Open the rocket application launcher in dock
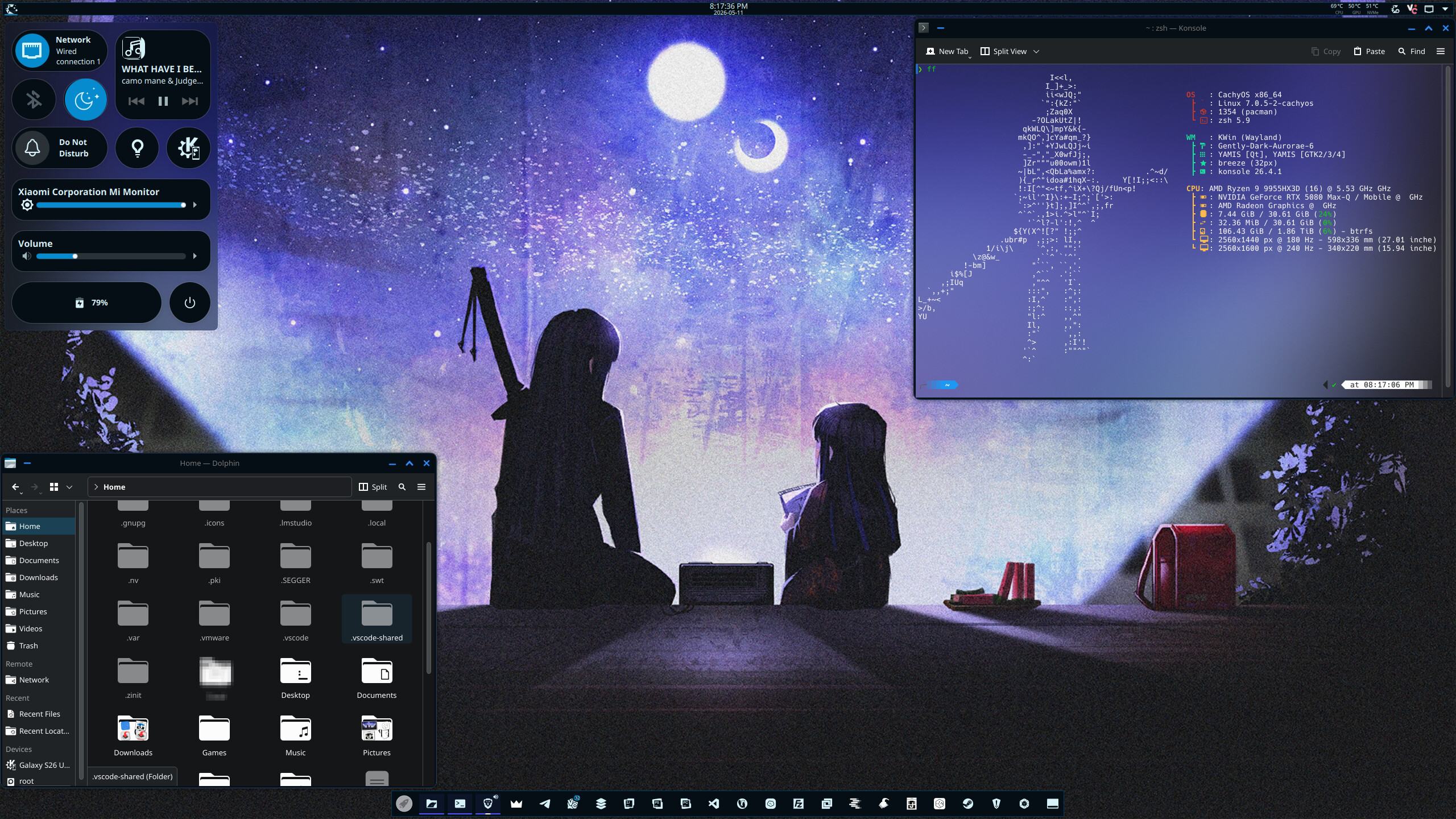This screenshot has height=819, width=1456. point(404,804)
